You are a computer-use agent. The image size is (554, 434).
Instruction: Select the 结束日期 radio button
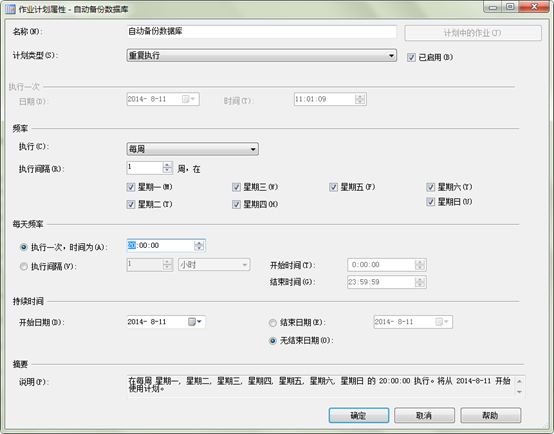tap(272, 323)
